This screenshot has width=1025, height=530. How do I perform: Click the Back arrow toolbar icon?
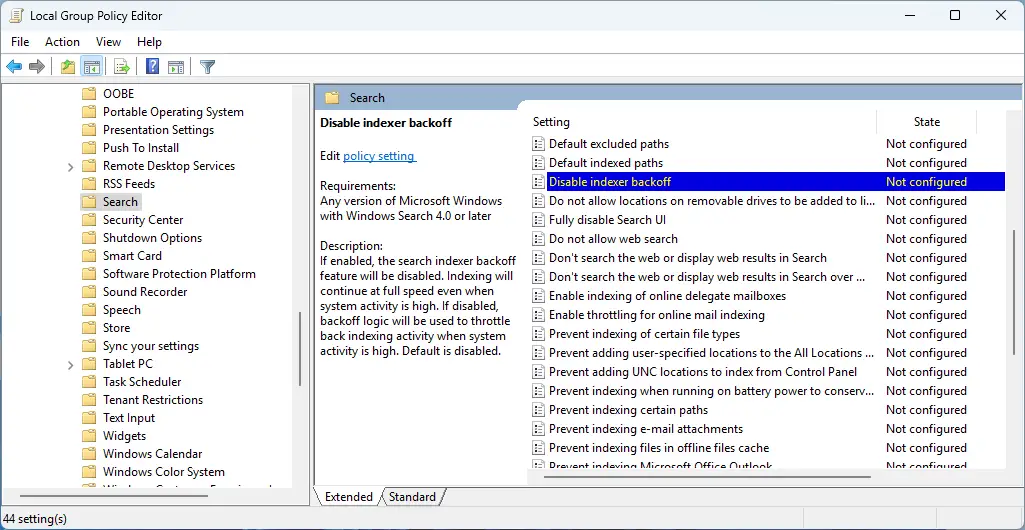click(x=14, y=66)
